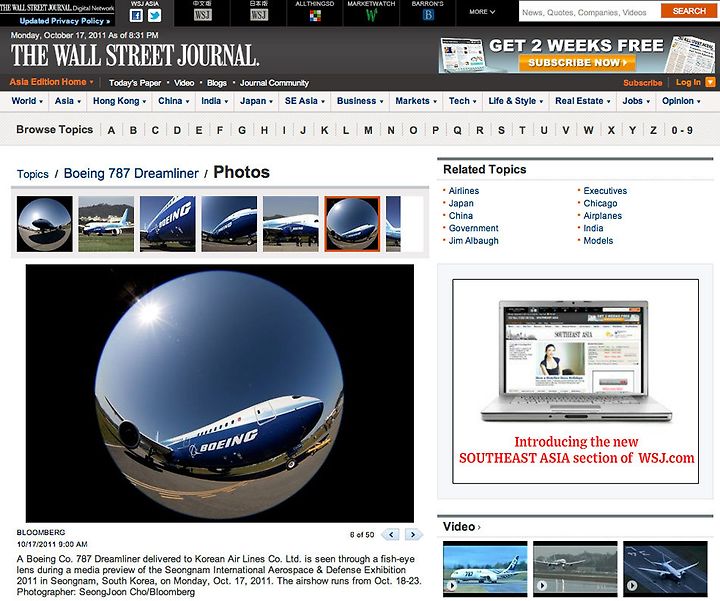Image resolution: width=720 pixels, height=601 pixels.
Task: Open the Video link in header
Action: [x=184, y=83]
